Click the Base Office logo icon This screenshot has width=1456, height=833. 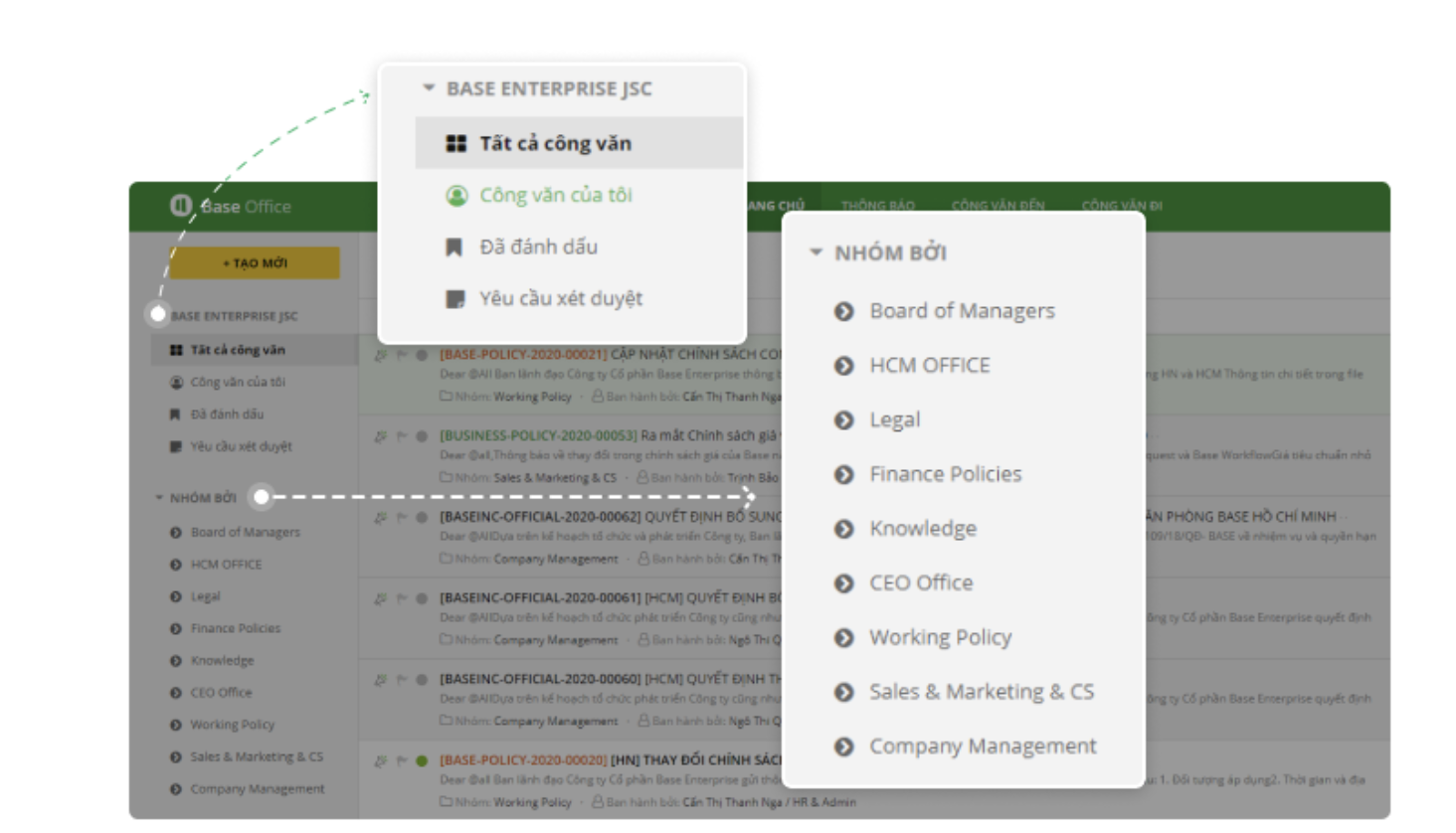click(x=180, y=205)
